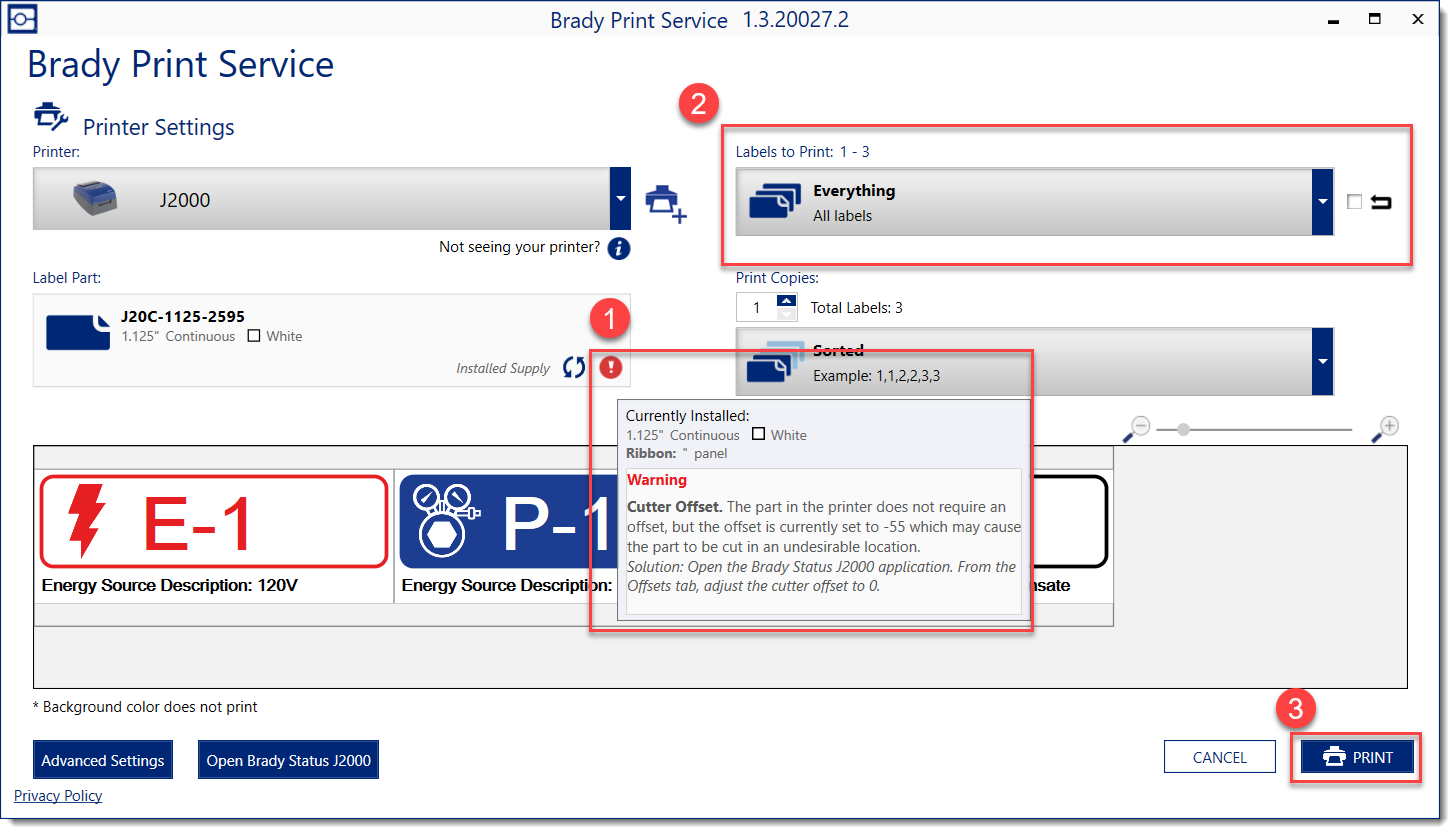Click the zoom in magnifier icon

(1386, 429)
